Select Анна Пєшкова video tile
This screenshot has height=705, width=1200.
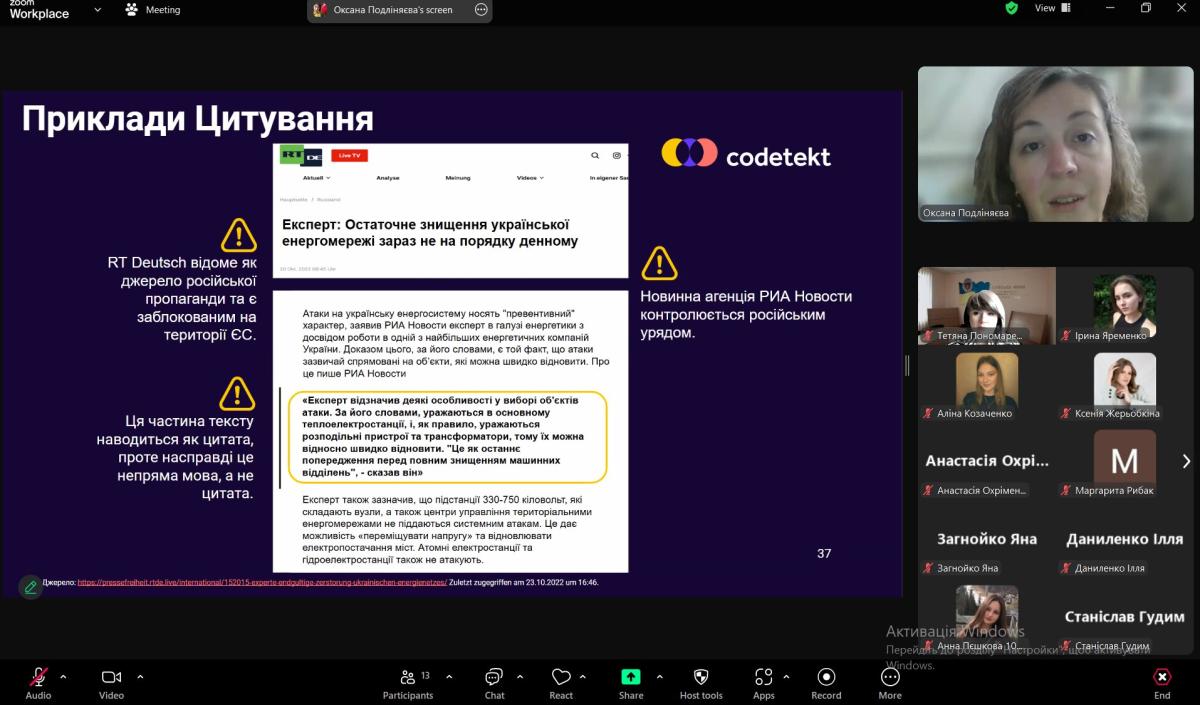[987, 616]
